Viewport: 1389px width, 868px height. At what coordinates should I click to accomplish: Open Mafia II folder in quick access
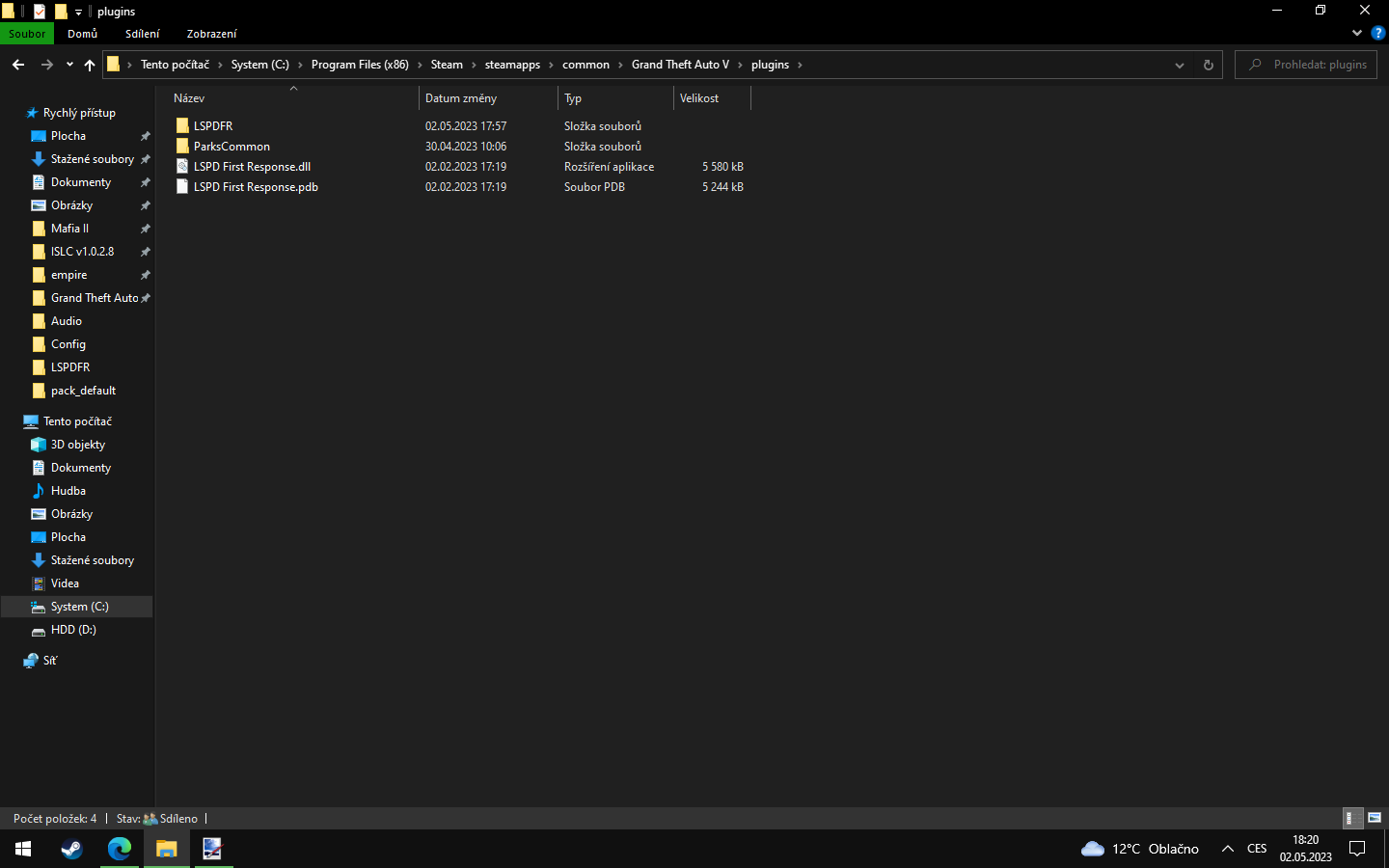pyautogui.click(x=69, y=229)
